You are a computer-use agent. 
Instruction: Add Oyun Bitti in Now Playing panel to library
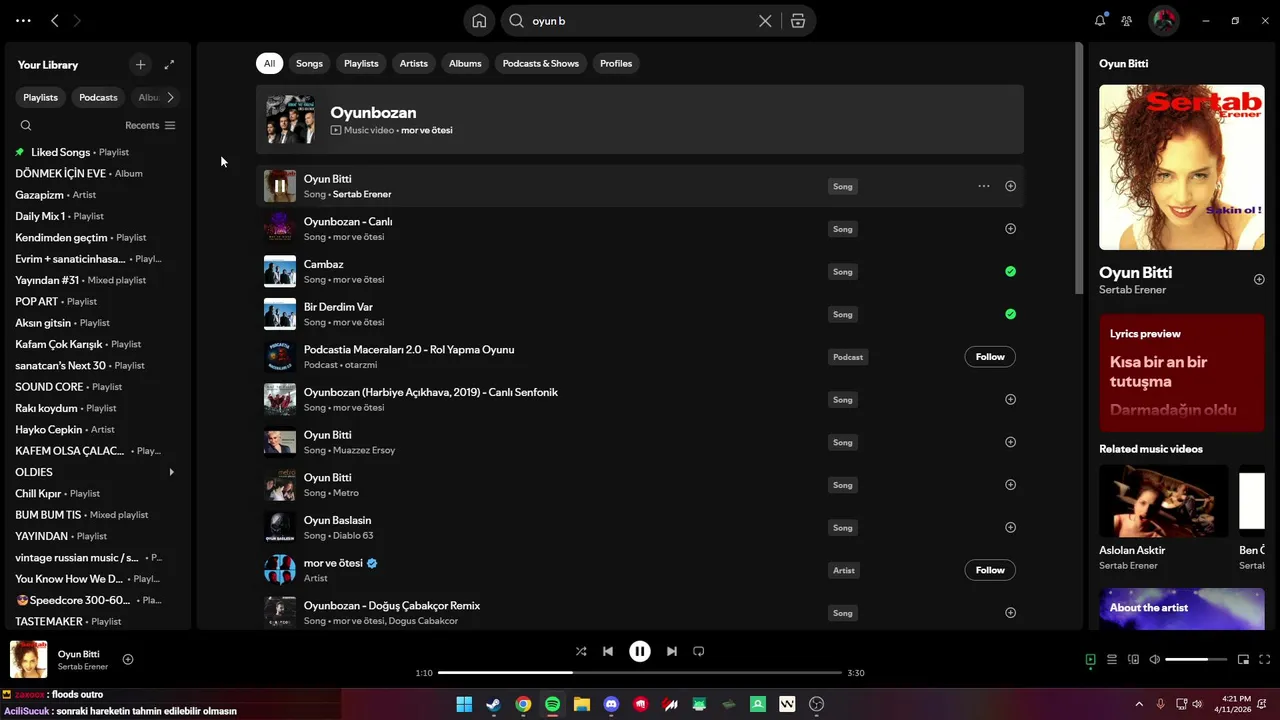(x=1259, y=280)
